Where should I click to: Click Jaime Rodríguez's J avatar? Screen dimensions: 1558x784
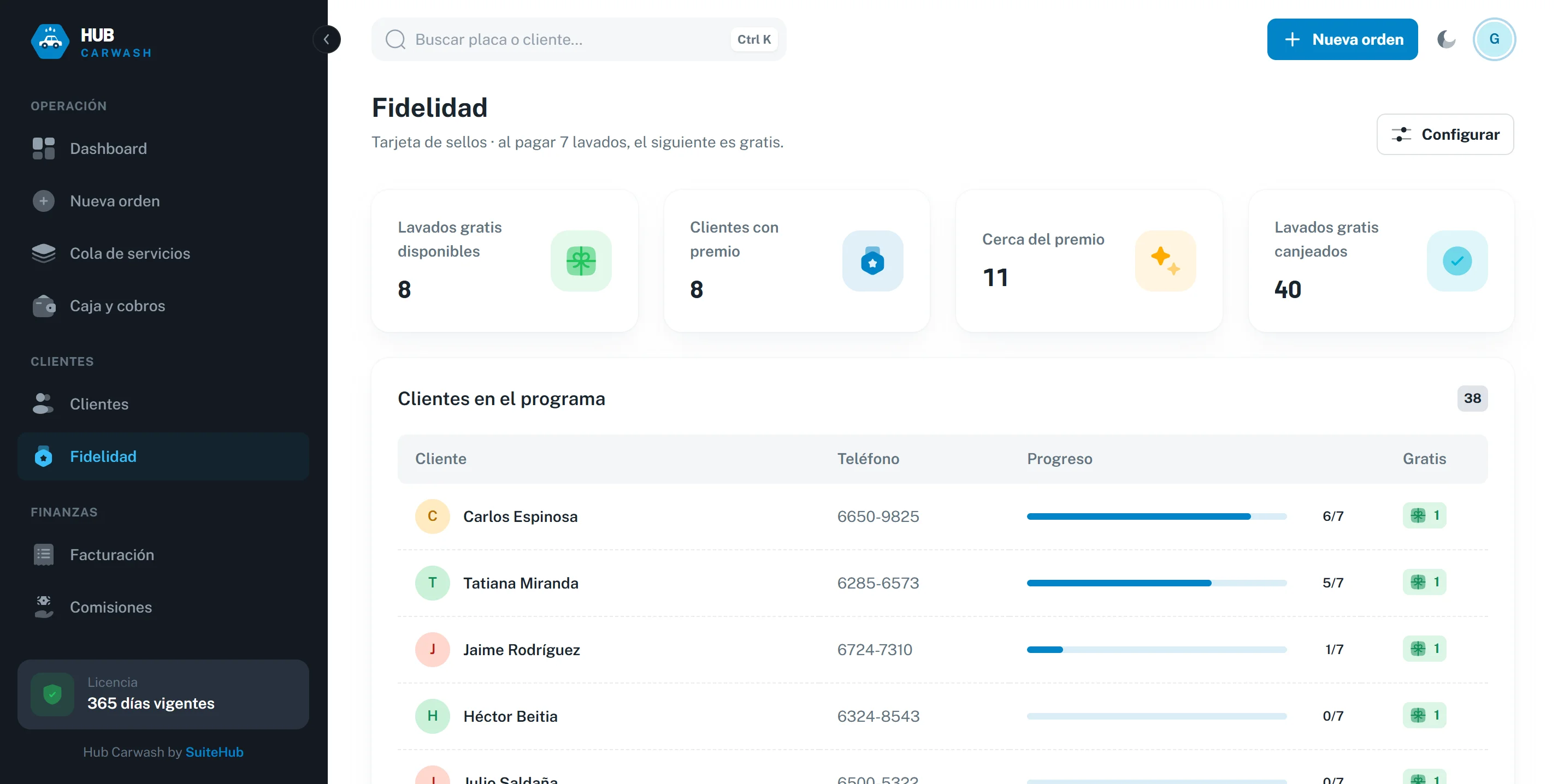[x=433, y=649]
